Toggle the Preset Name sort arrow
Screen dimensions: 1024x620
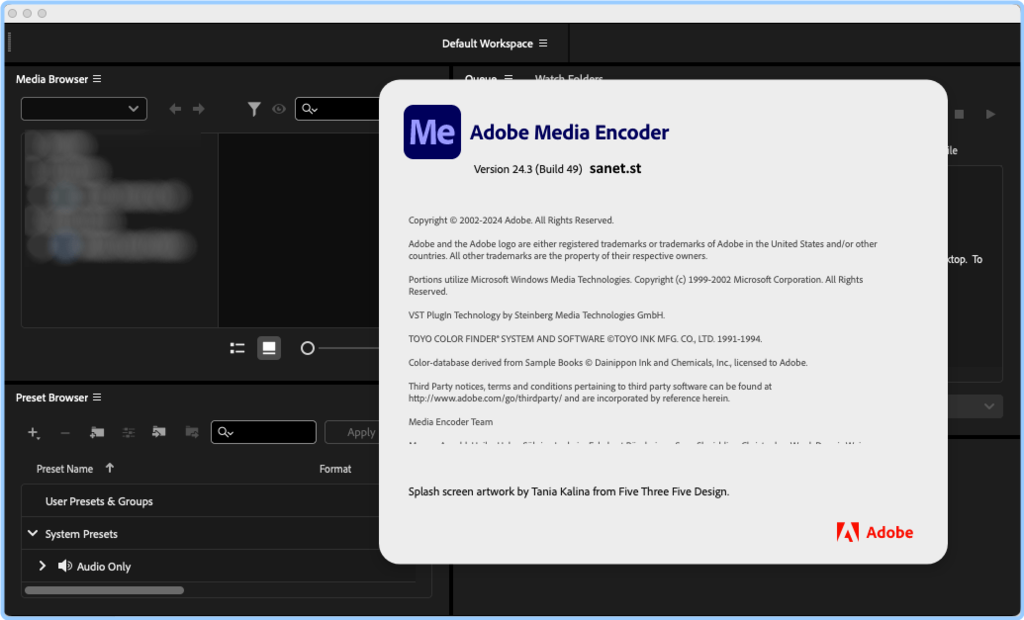pyautogui.click(x=110, y=468)
